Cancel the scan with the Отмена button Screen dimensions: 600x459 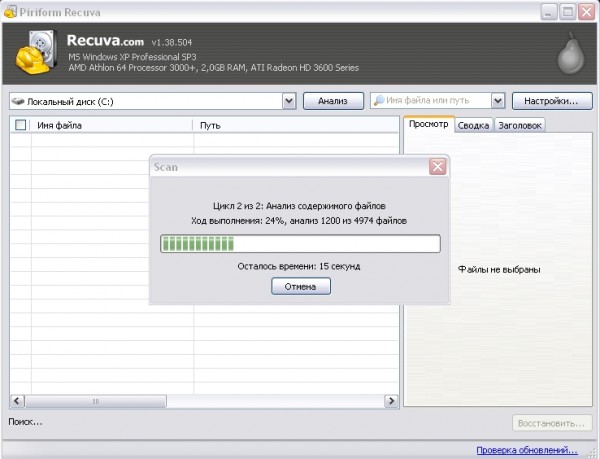(x=301, y=286)
